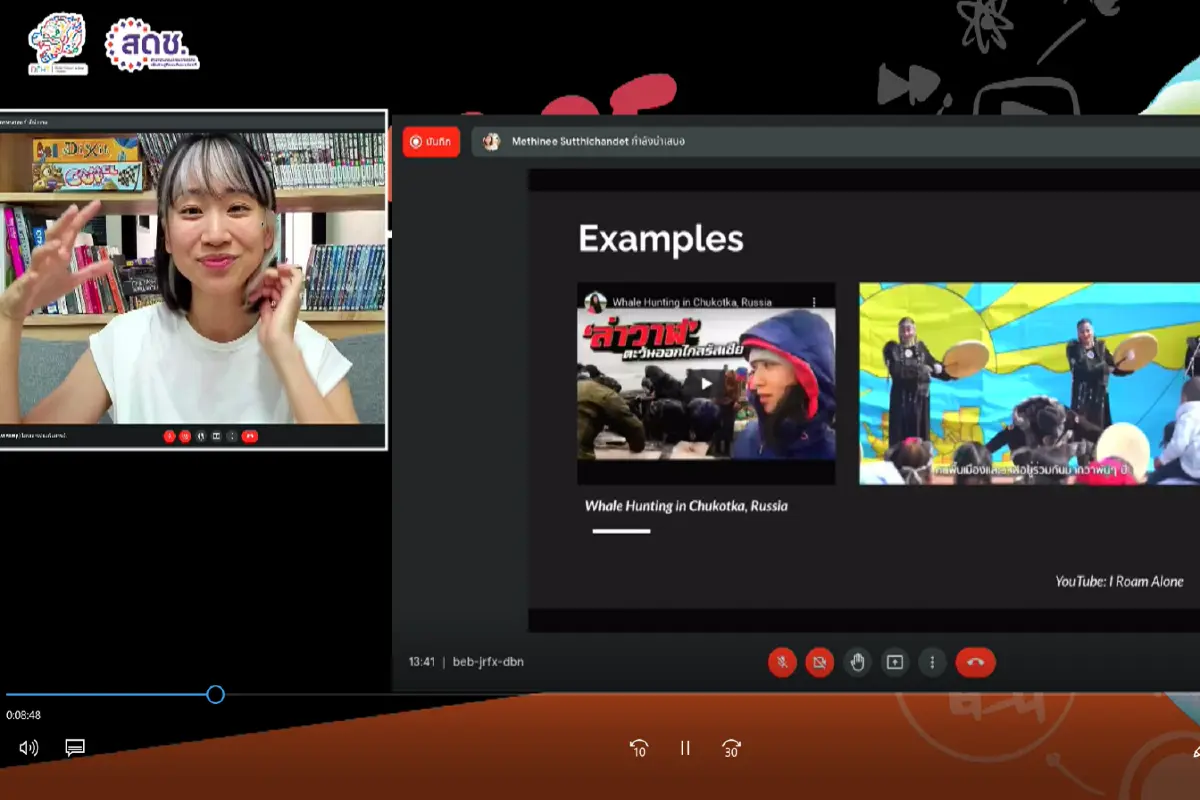
Task: Unmute the microphone in the meeting toolbar
Action: coord(782,662)
